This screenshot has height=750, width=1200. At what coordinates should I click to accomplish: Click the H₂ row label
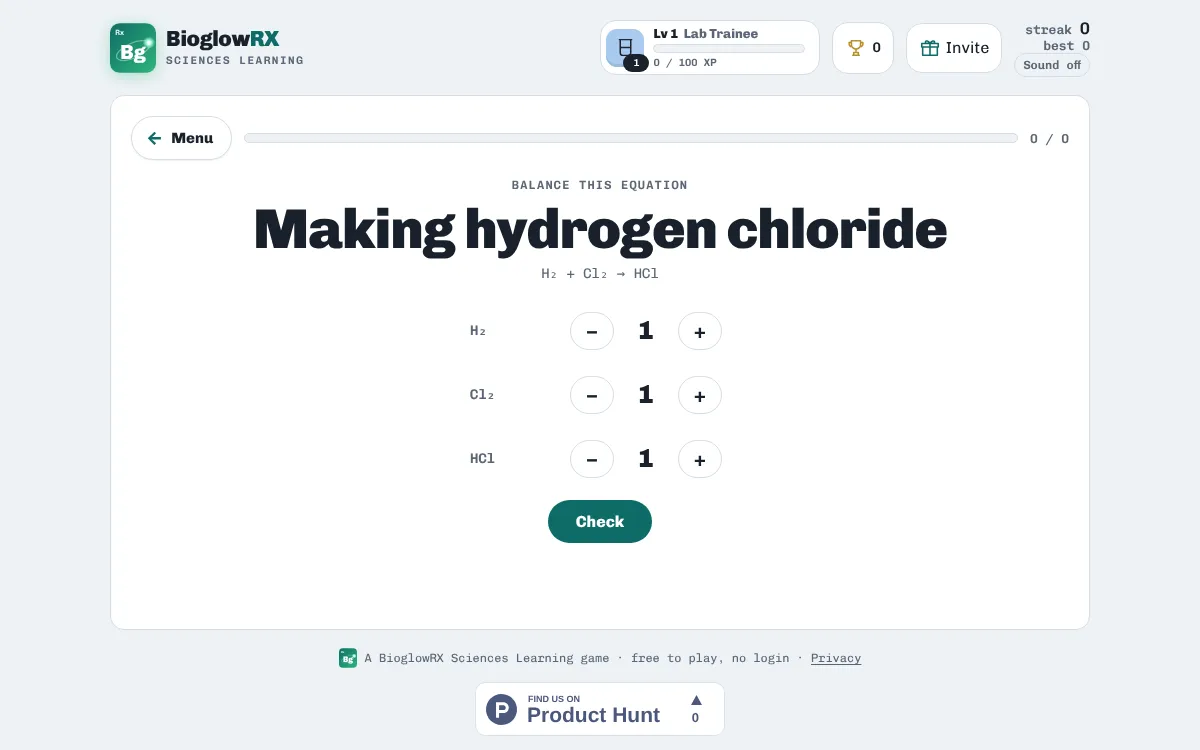478,331
